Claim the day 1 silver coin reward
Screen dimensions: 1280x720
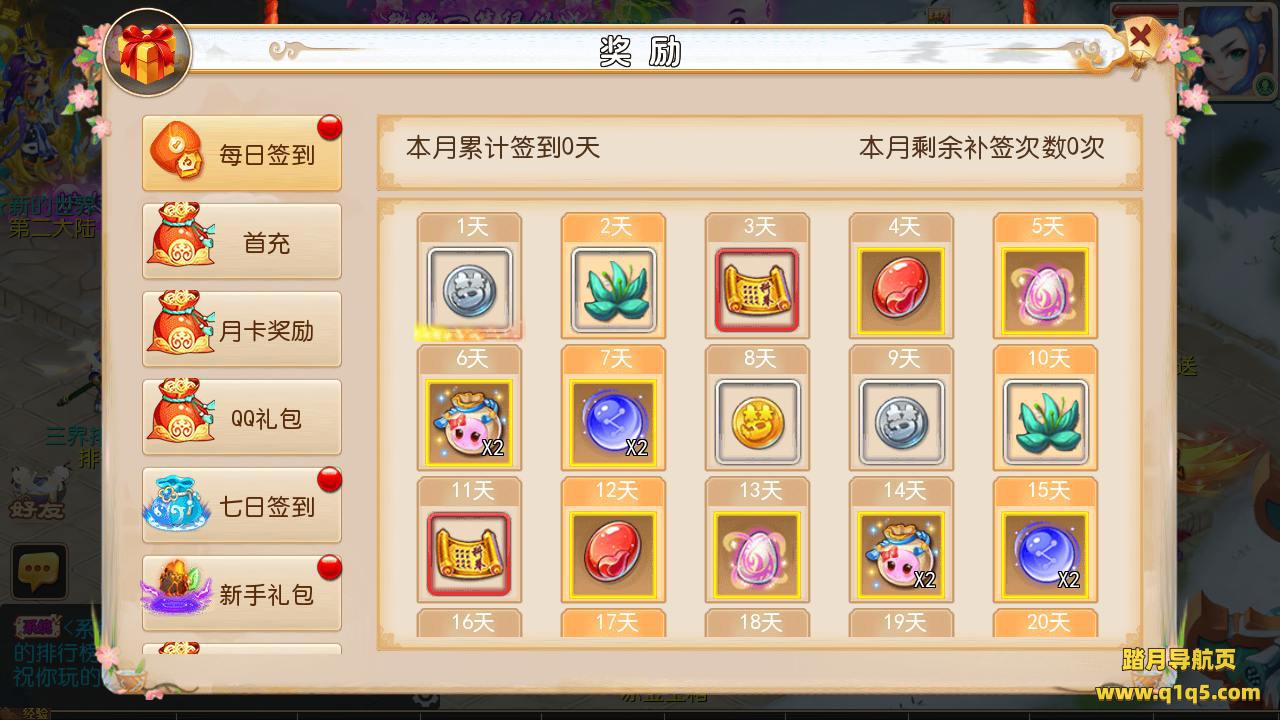469,290
